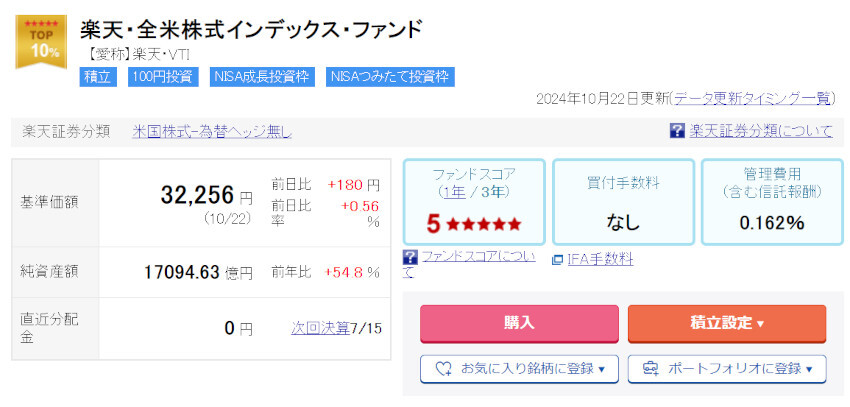Viewport: 850px width, 407px height.
Task: Click the question mark icon beside 楽天証券分類について
Action: tap(677, 131)
